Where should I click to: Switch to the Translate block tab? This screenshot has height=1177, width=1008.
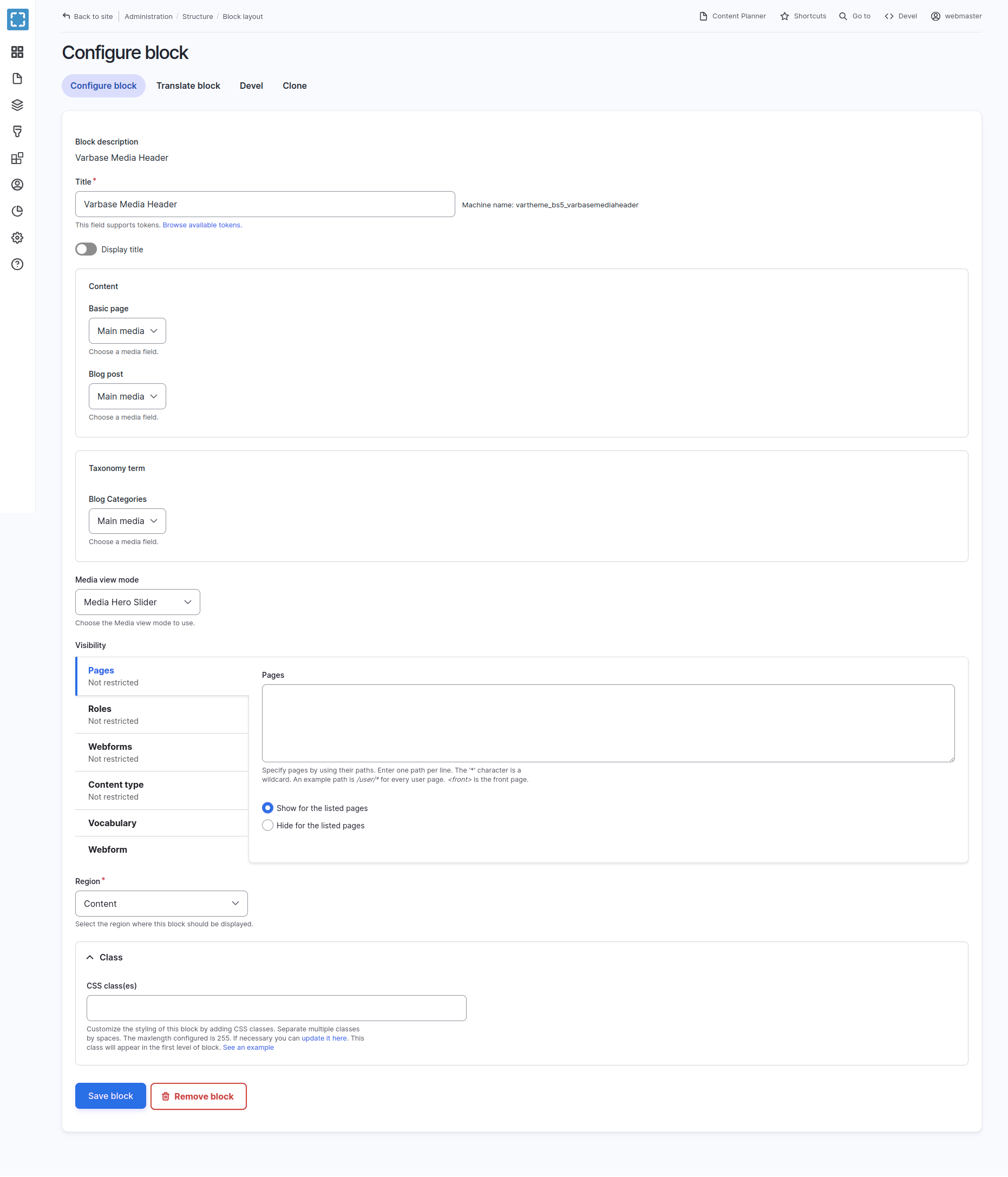pyautogui.click(x=188, y=86)
